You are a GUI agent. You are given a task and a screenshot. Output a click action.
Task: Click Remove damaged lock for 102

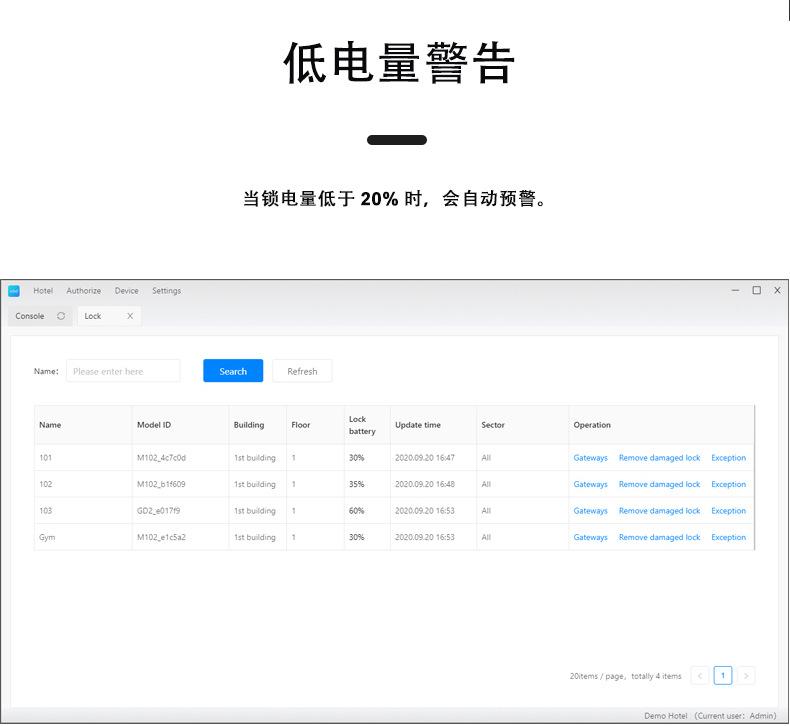[x=659, y=484]
